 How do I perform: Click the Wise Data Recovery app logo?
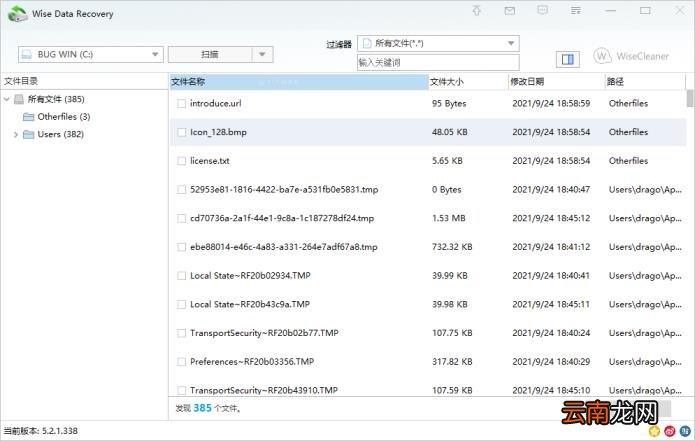point(17,14)
